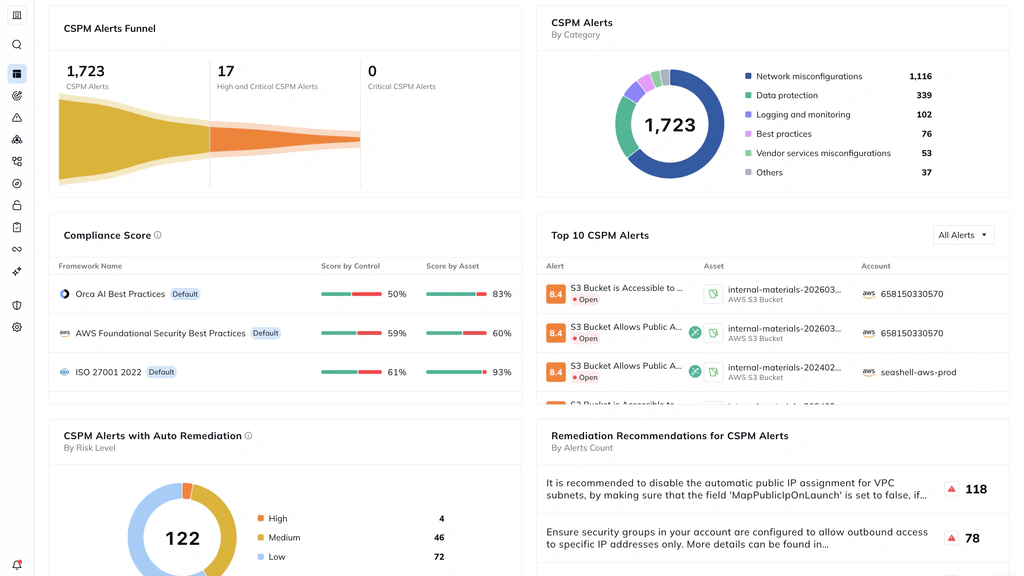The width and height of the screenshot is (1024, 576).
Task: Select the dashboard icon in the sidebar
Action: [x=17, y=74]
